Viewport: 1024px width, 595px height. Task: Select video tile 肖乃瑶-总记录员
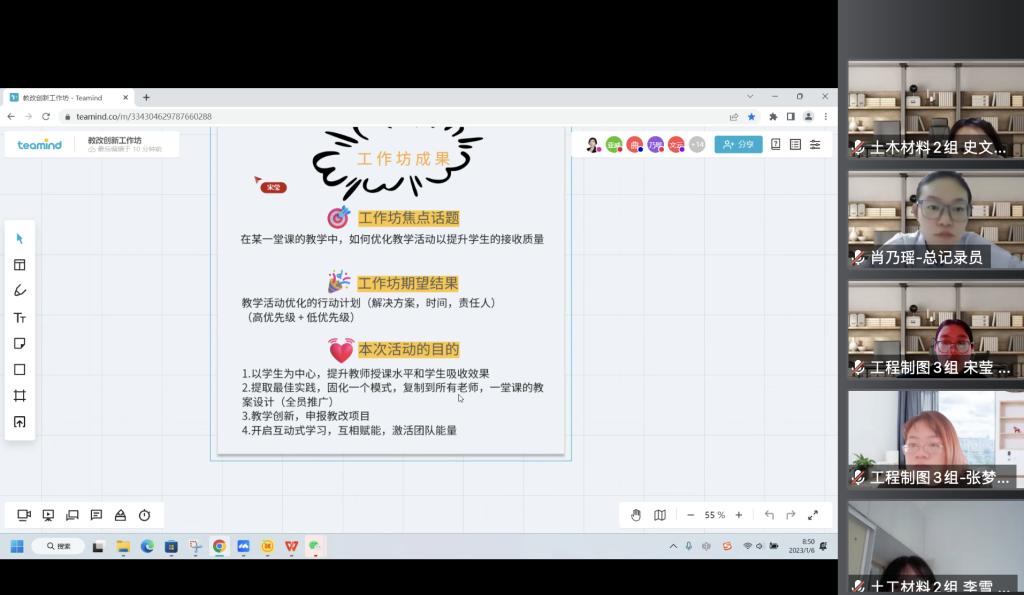point(936,219)
